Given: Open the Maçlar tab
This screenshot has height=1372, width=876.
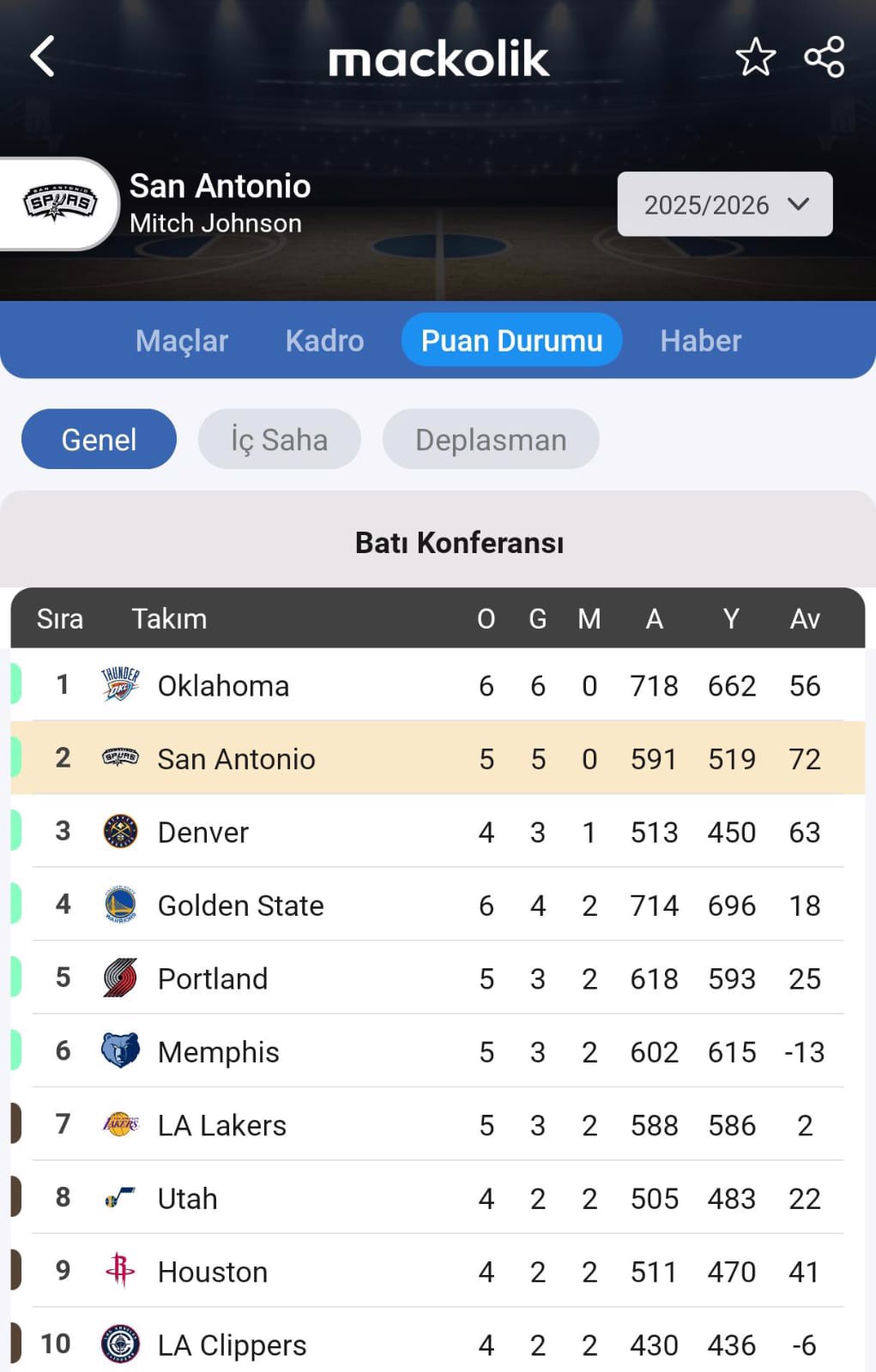Looking at the screenshot, I should [x=182, y=341].
